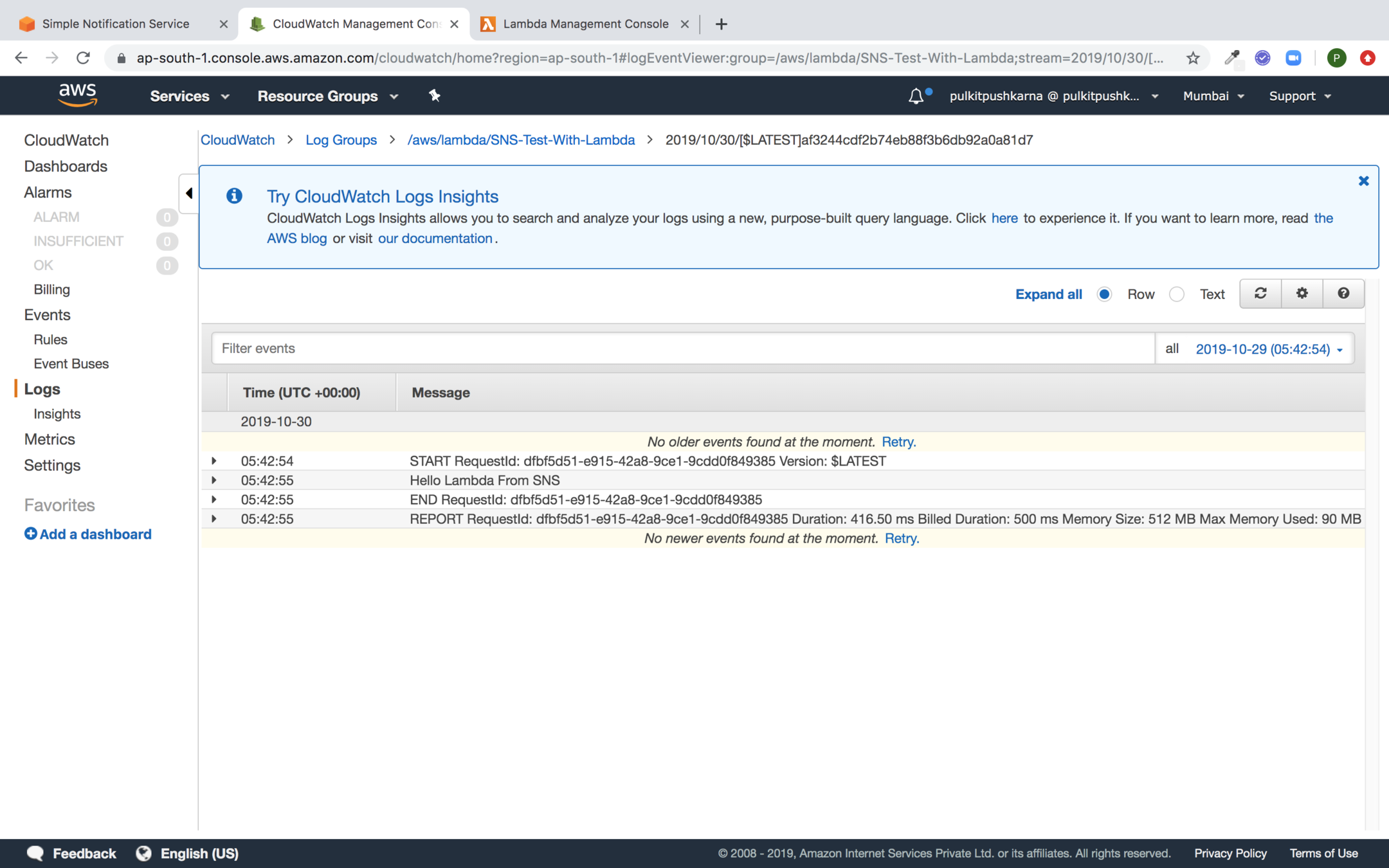Switch to Lambda Management Console tab
The width and height of the screenshot is (1389, 868).
tap(585, 24)
